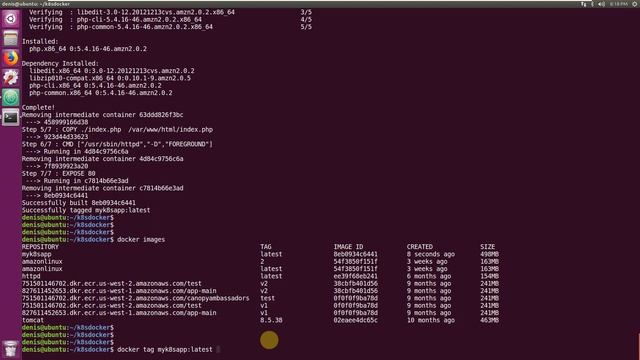This screenshot has width=640, height=360.
Task: Select the IMAGE ID column header
Action: click(x=348, y=247)
